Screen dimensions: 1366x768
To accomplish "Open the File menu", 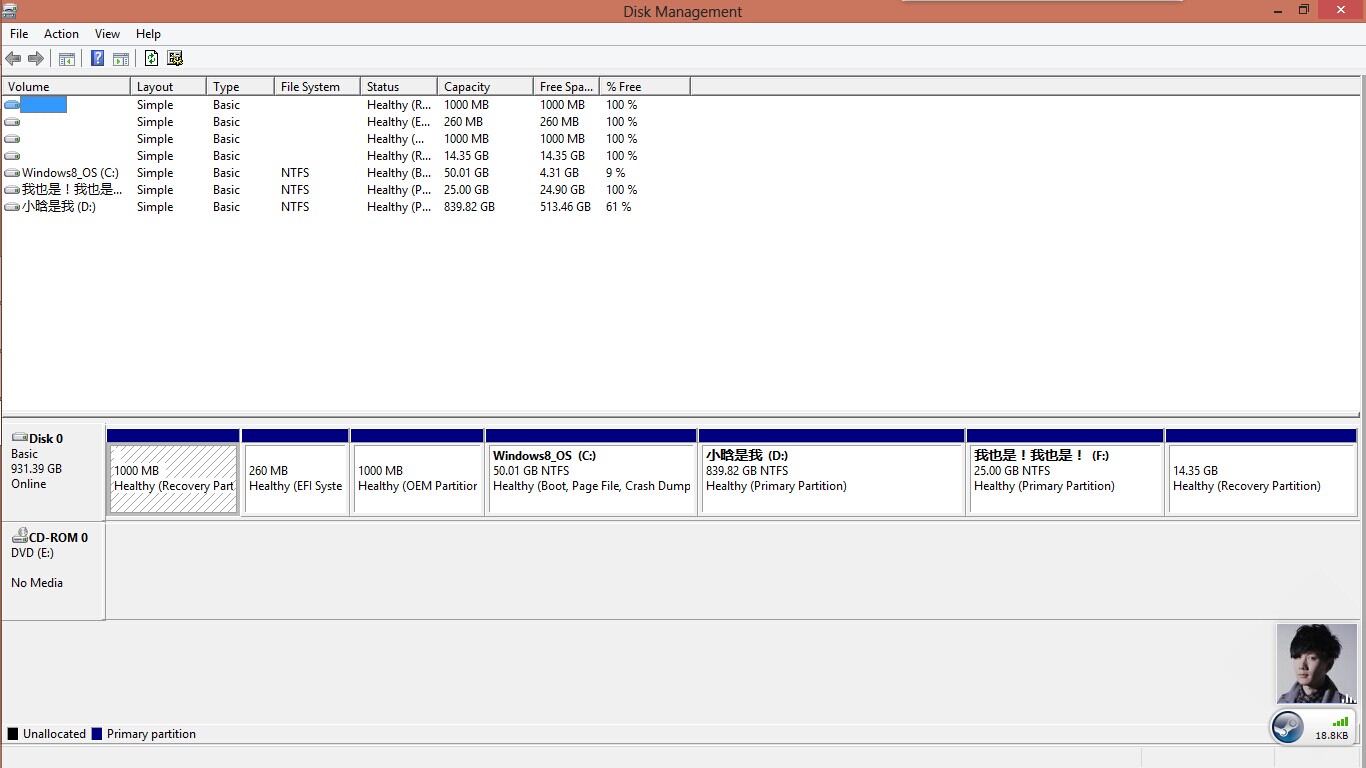I will [19, 34].
